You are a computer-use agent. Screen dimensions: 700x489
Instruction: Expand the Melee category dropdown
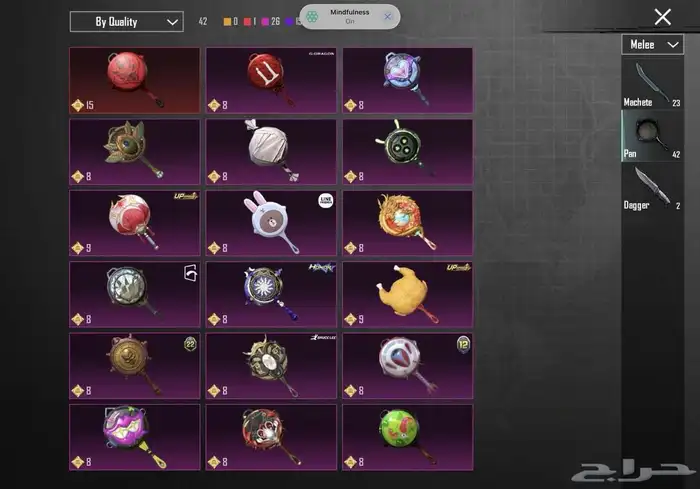(x=653, y=45)
